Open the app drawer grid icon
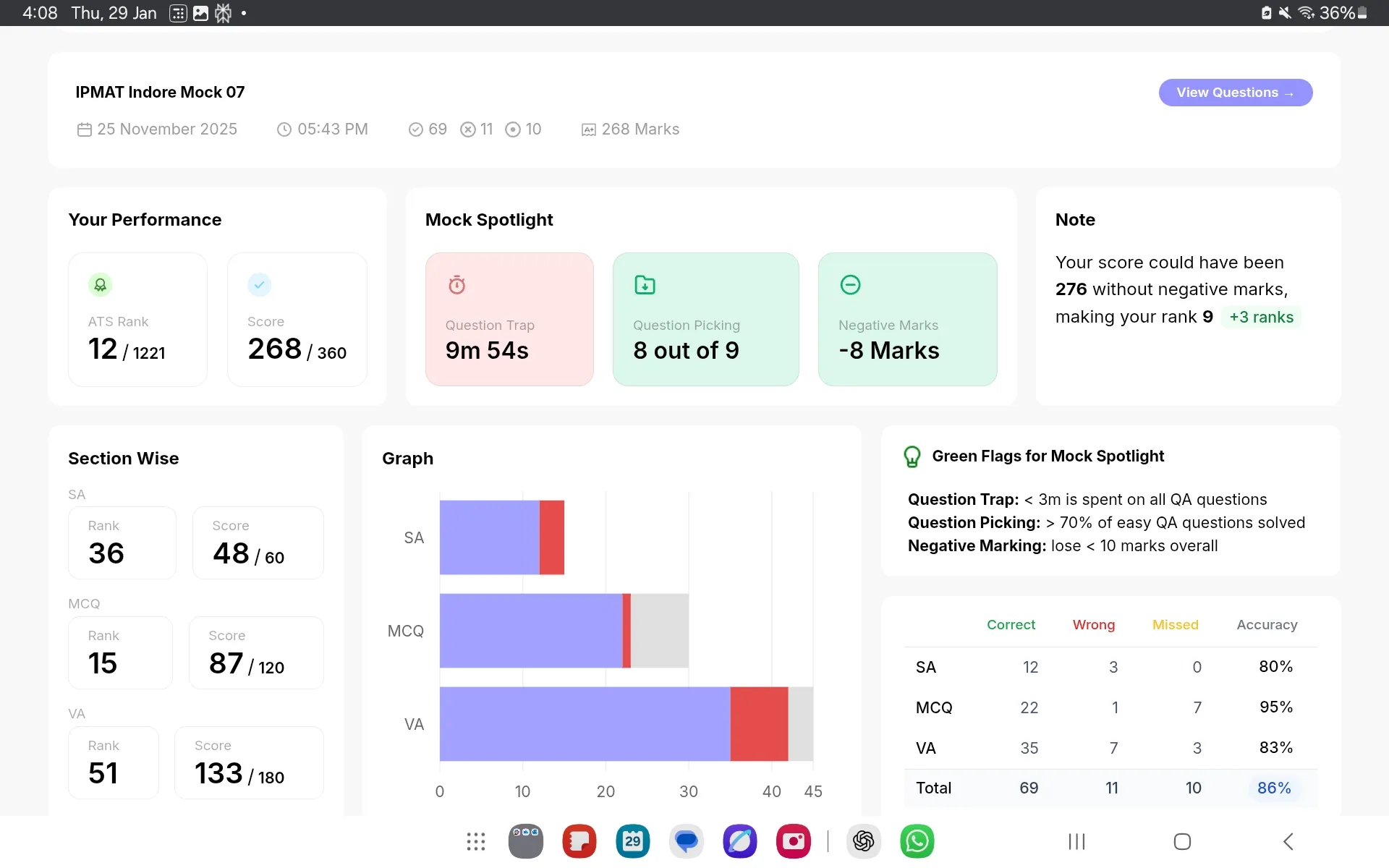 [x=476, y=841]
